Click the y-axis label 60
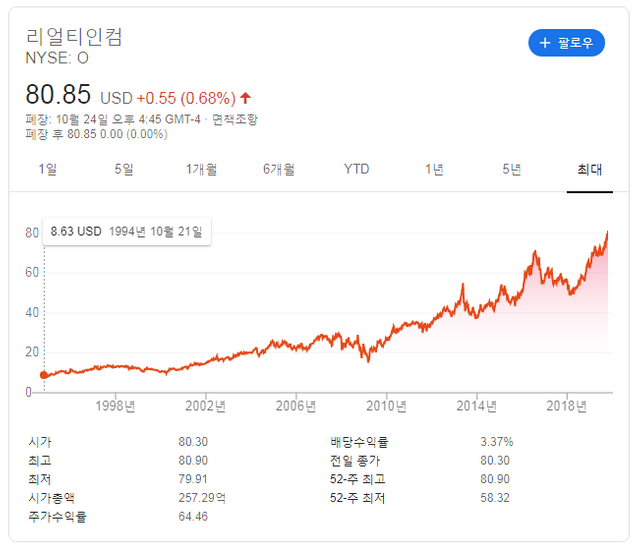The height and width of the screenshot is (552, 640). pos(32,272)
